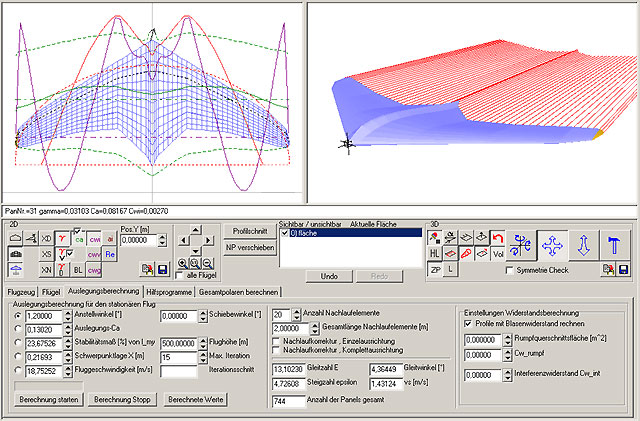Enable the Symmetrie Check checkbox
The image size is (640, 421).
(x=512, y=271)
